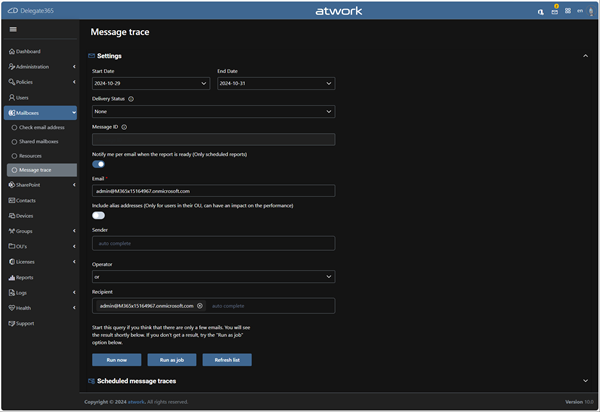The height and width of the screenshot is (412, 600).
Task: Focus the Sender auto complete field
Action: (214, 243)
